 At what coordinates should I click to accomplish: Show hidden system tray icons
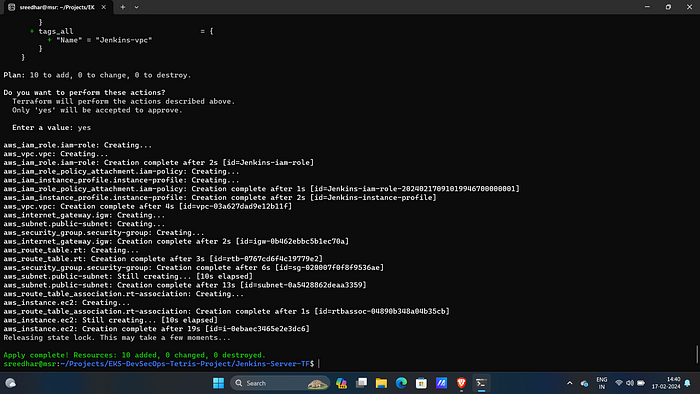[x=570, y=383]
